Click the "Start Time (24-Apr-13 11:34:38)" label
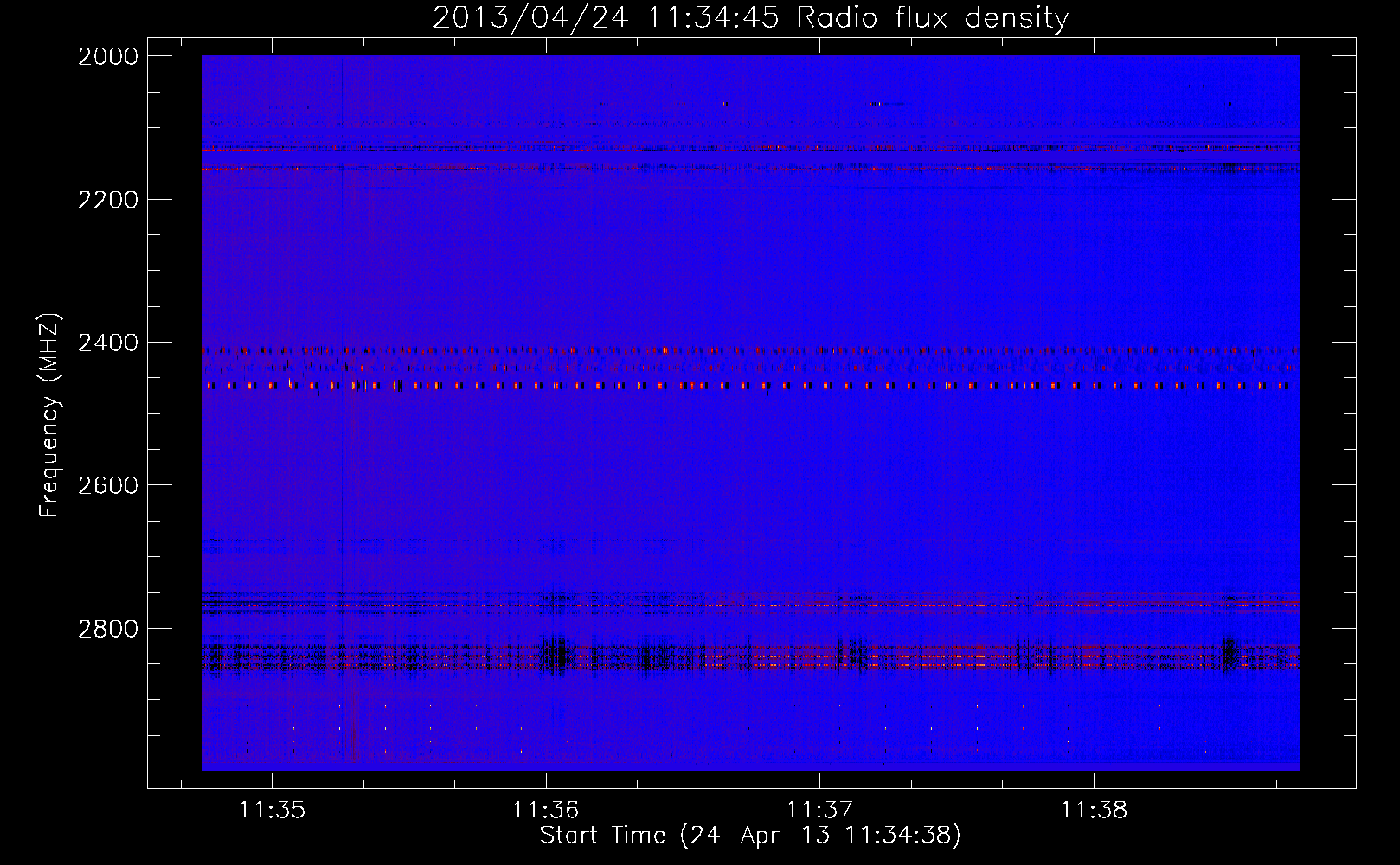 point(750,836)
